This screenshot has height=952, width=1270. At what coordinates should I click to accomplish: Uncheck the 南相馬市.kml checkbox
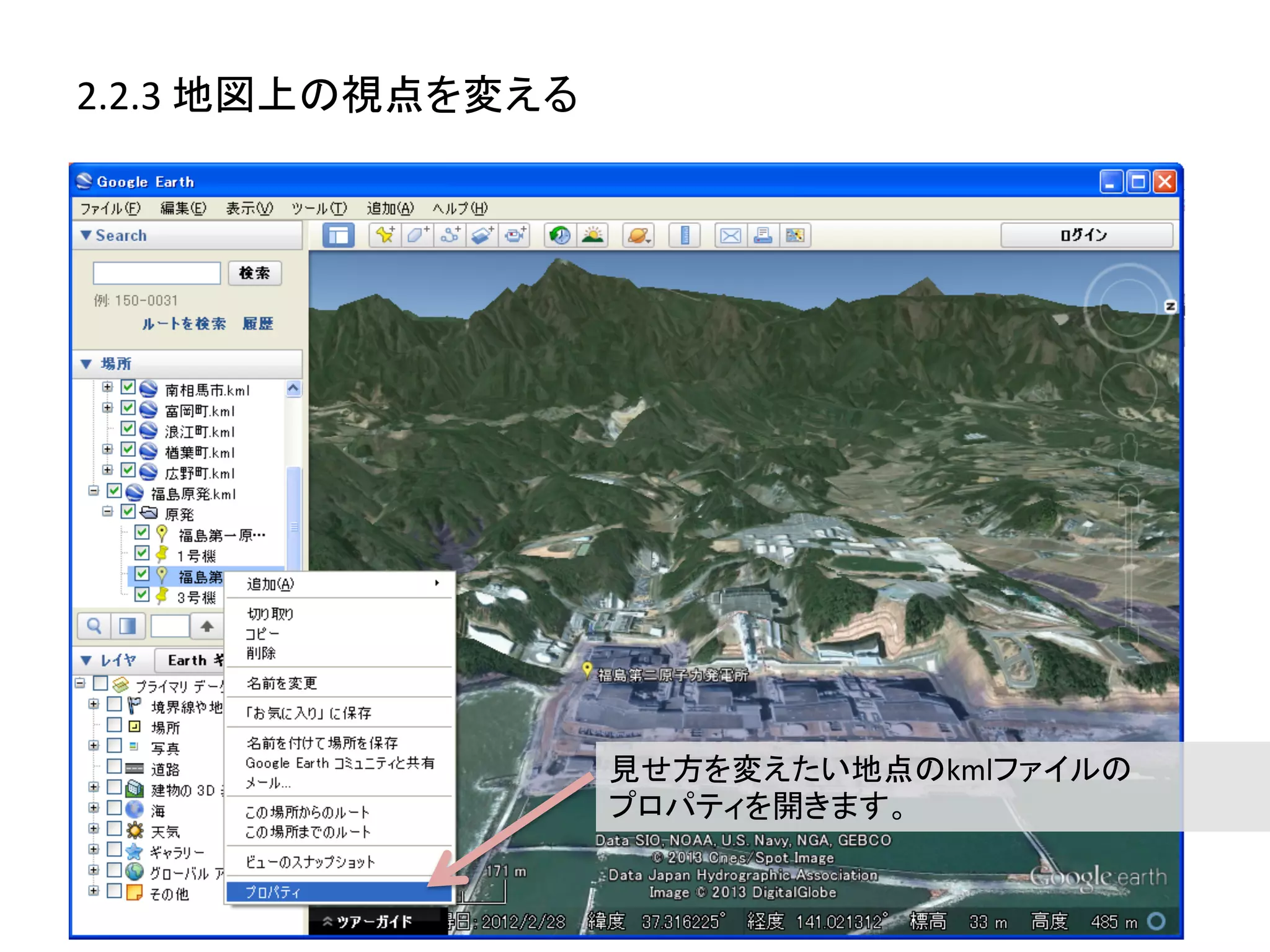tap(128, 387)
